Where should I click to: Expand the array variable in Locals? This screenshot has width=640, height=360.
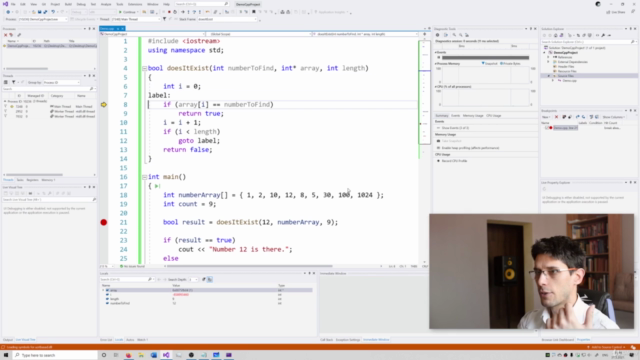click(104, 290)
